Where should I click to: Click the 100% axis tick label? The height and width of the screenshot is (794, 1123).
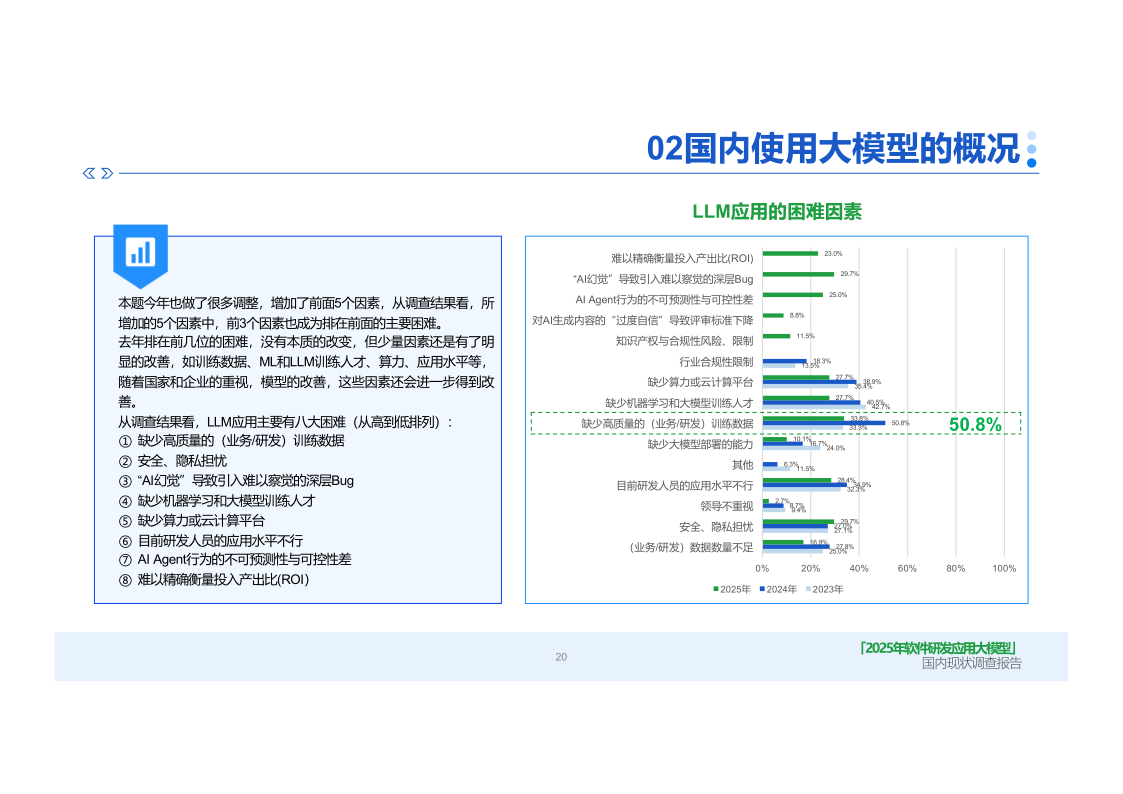[x=1004, y=568]
